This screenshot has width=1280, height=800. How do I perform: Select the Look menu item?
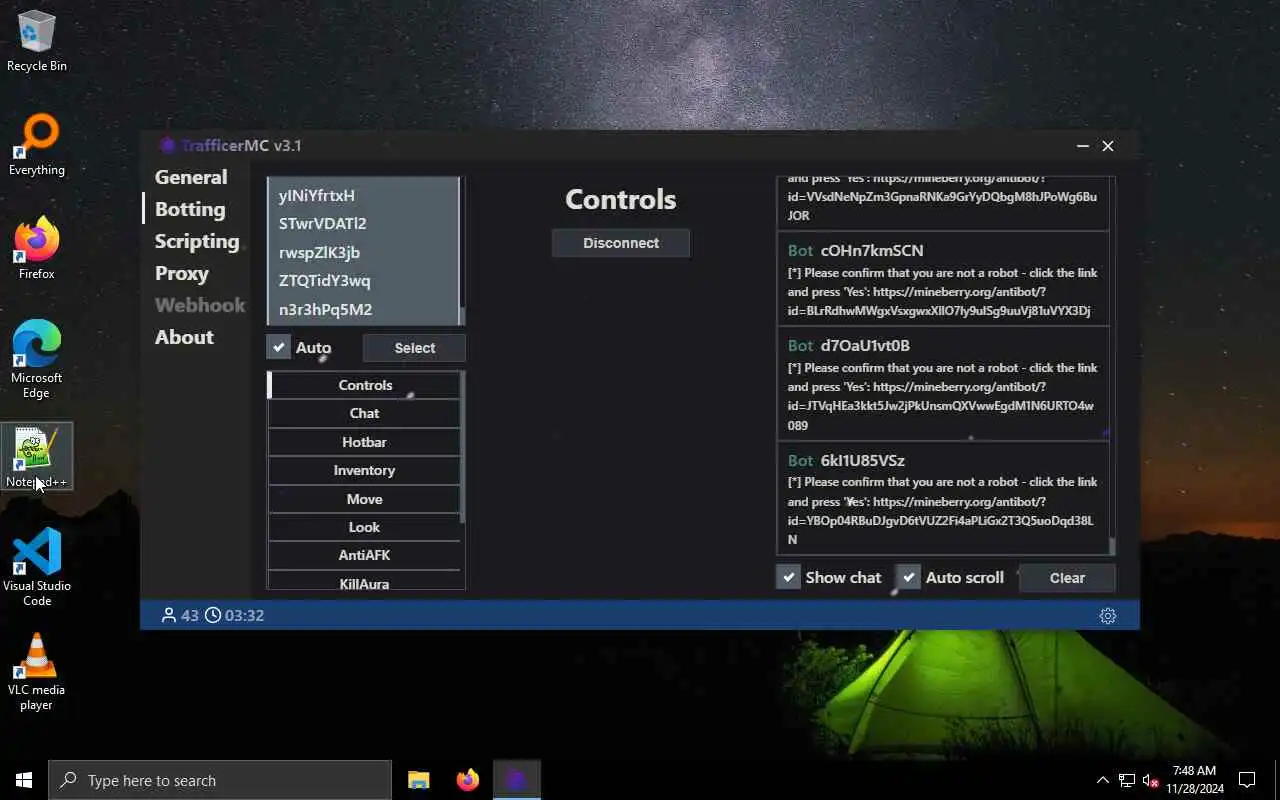[x=364, y=527]
